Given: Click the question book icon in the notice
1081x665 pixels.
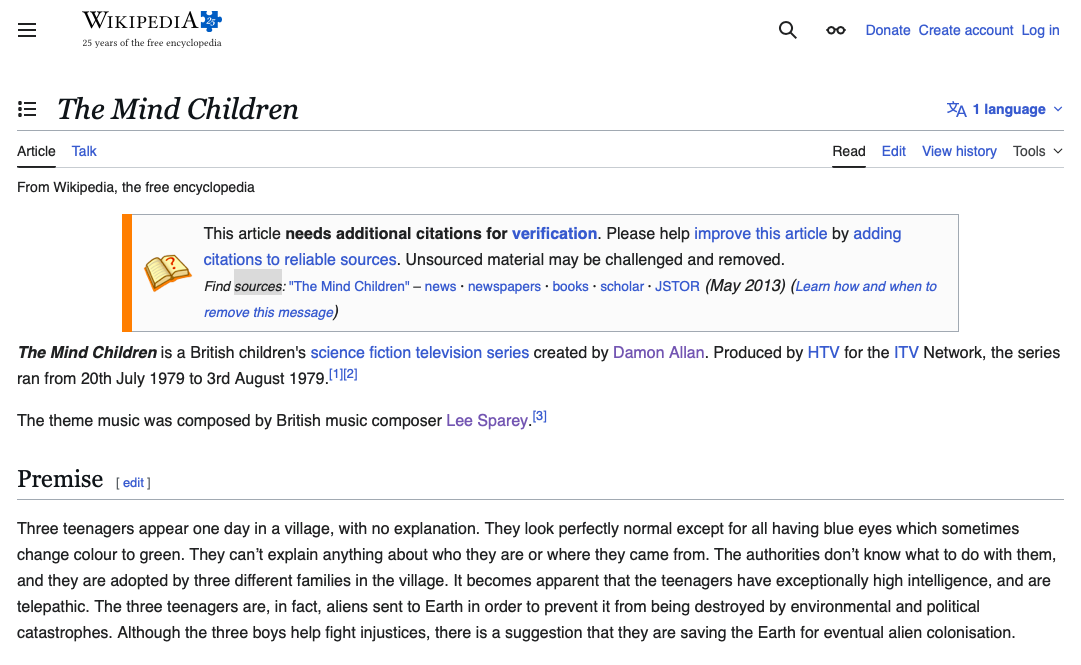Looking at the screenshot, I should point(167,272).
